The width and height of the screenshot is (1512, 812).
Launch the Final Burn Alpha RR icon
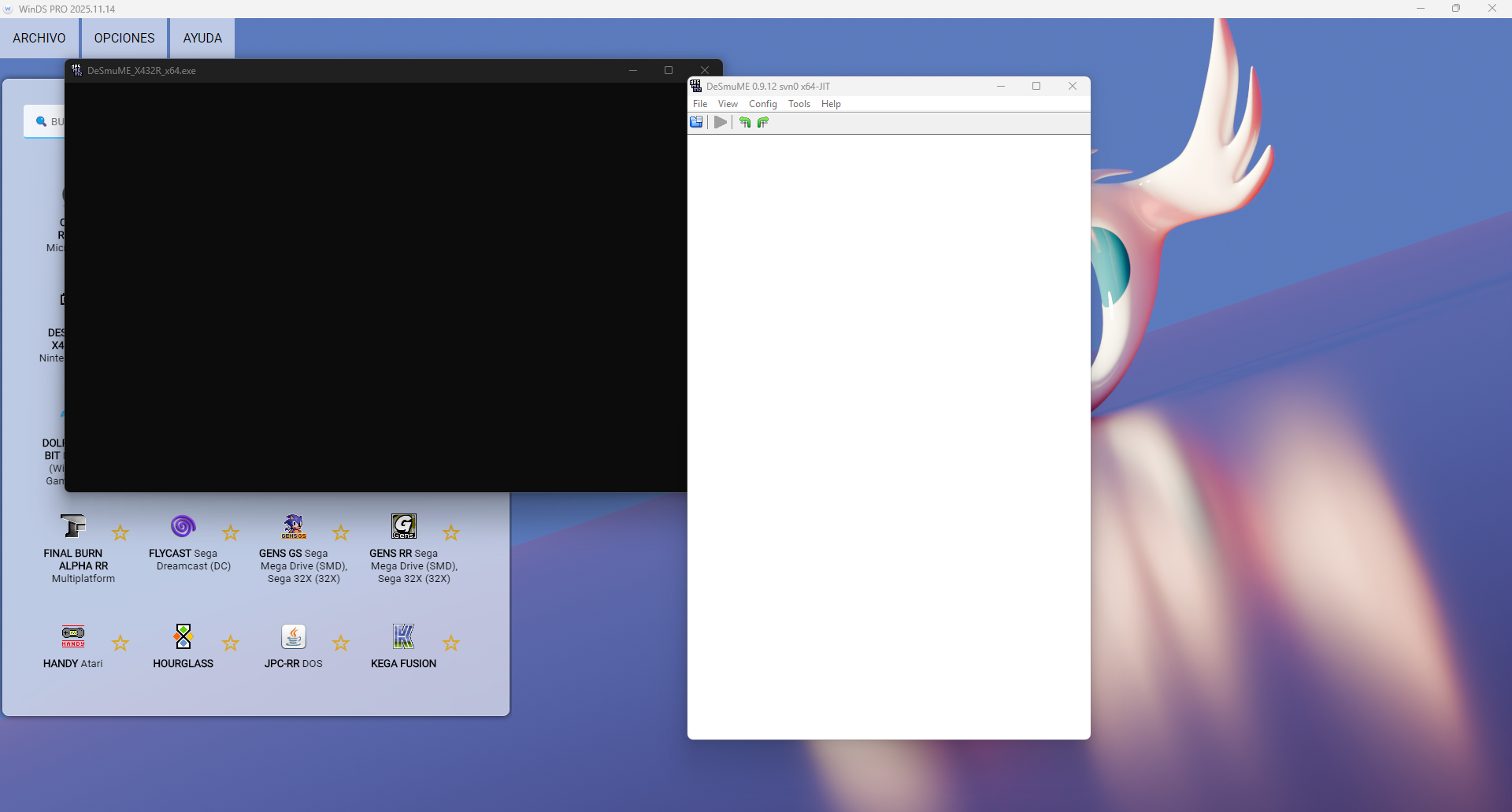tap(73, 526)
